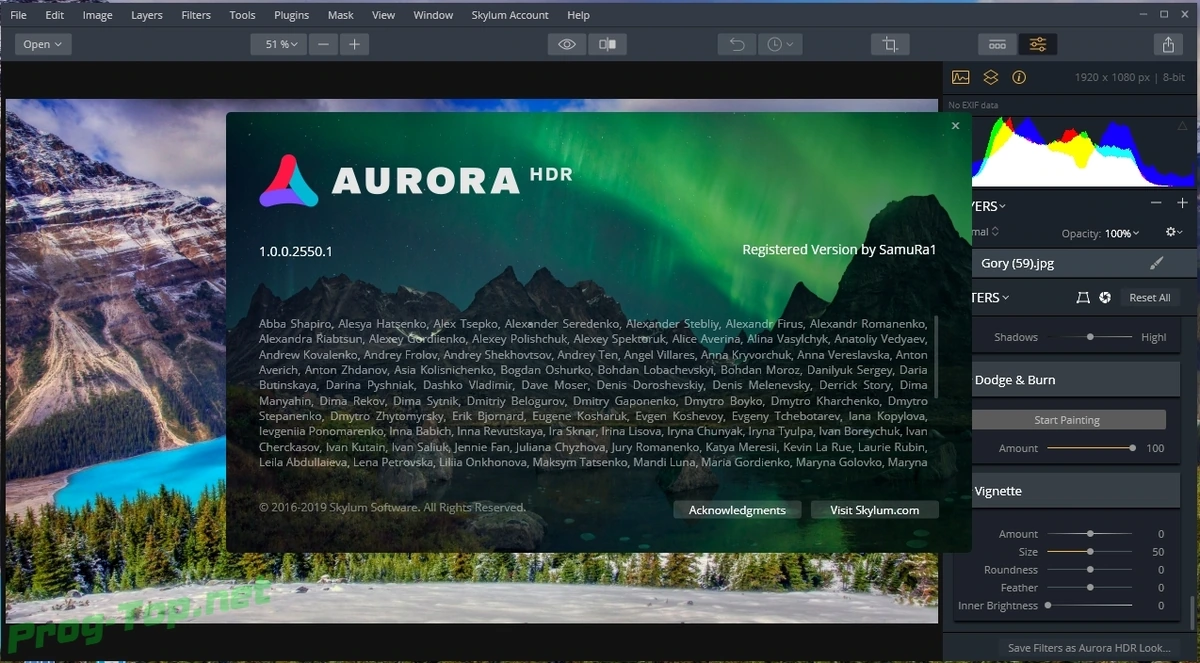Screen dimensions: 1200x663
Task: Open the history clock dropdown
Action: 779,44
